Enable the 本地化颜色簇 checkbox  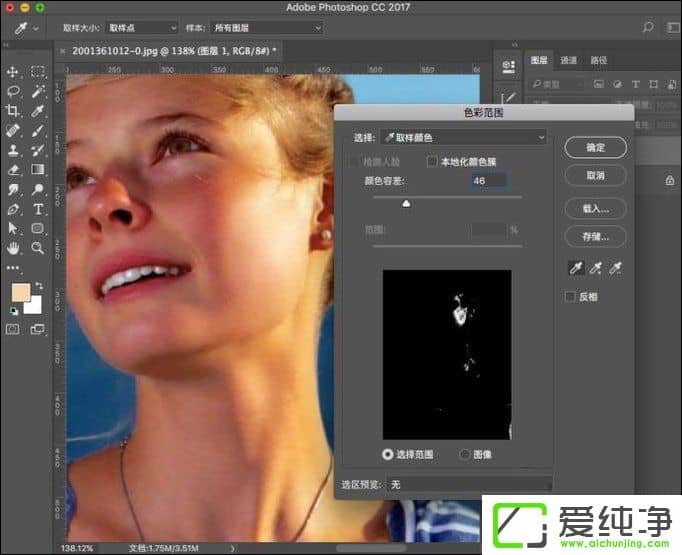pos(433,161)
